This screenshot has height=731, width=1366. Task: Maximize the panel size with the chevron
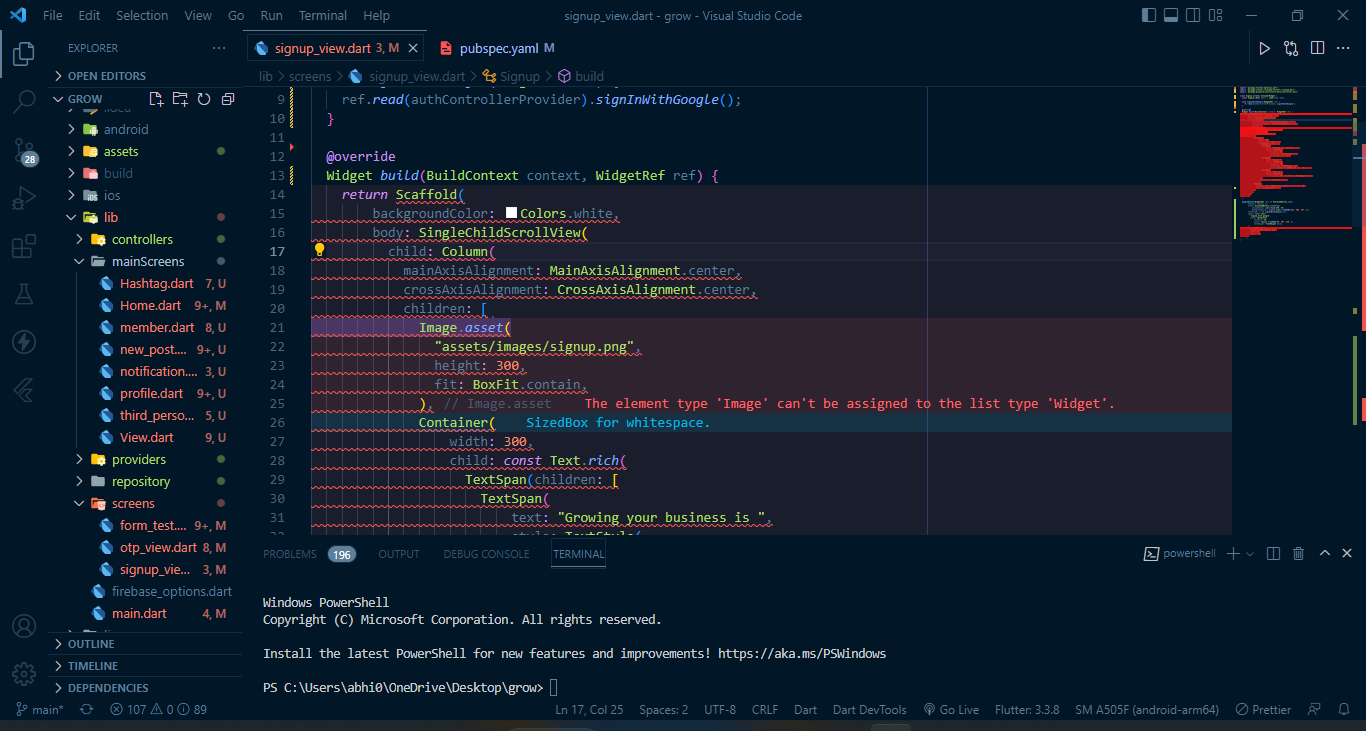pyautogui.click(x=1325, y=553)
